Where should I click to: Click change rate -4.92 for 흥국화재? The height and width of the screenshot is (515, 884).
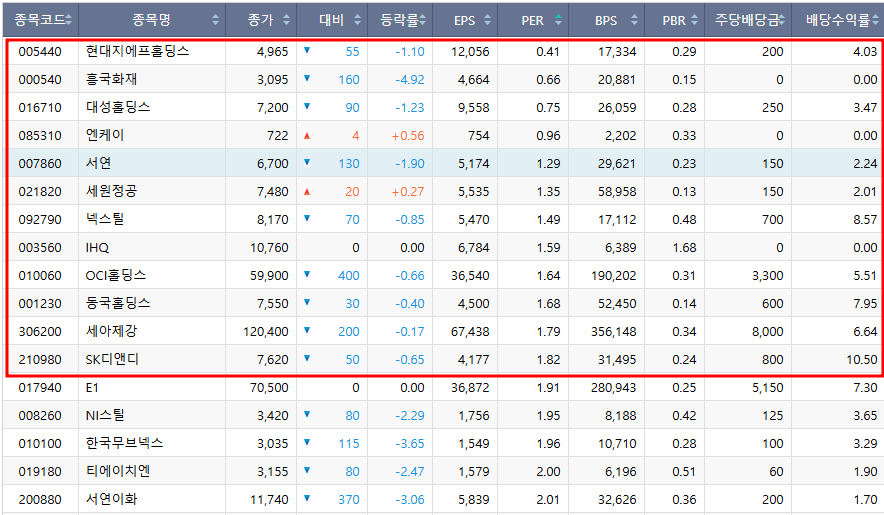[x=410, y=80]
